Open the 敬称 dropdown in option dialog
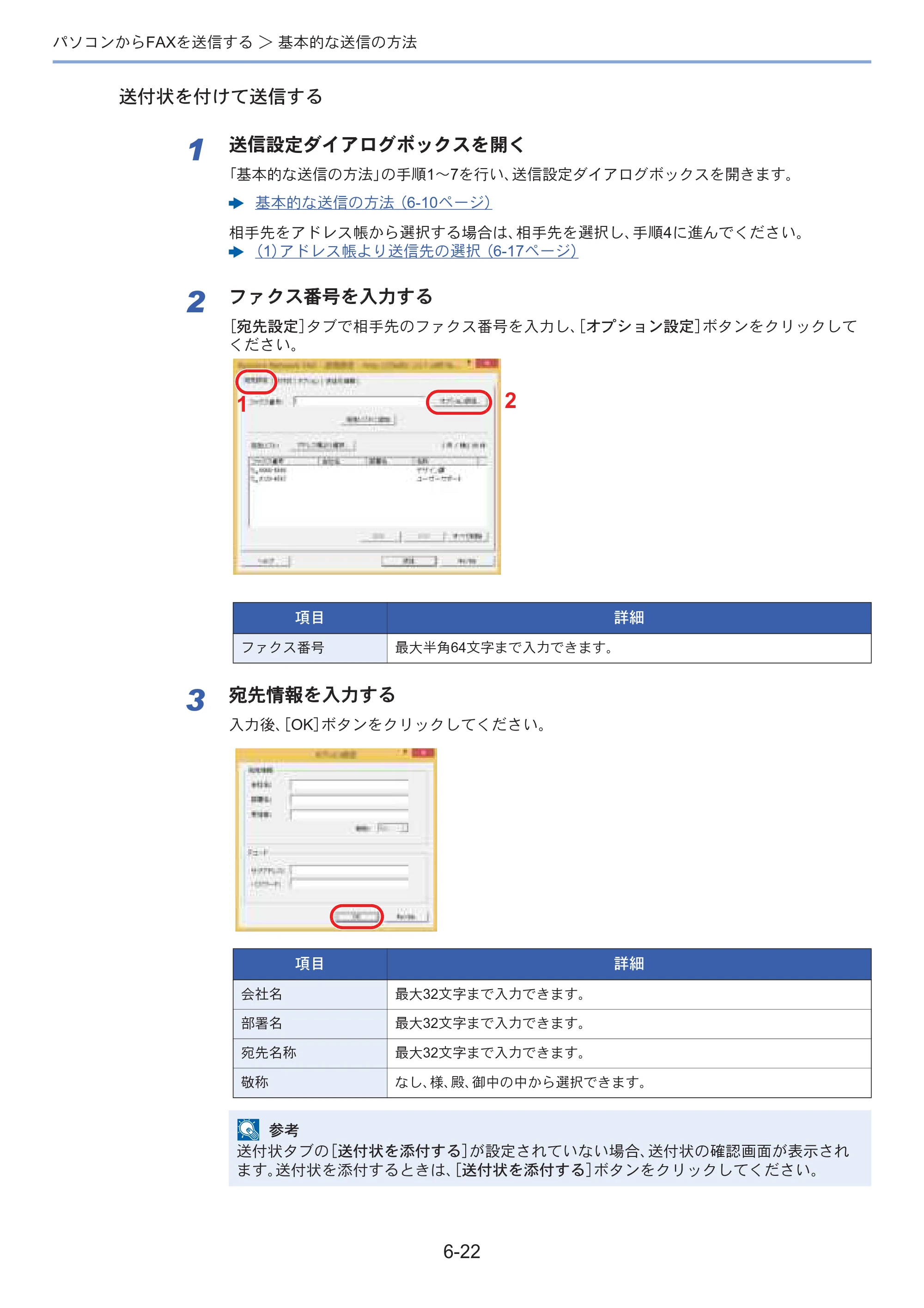Viewport: 924px width, 1308px height. [x=393, y=828]
